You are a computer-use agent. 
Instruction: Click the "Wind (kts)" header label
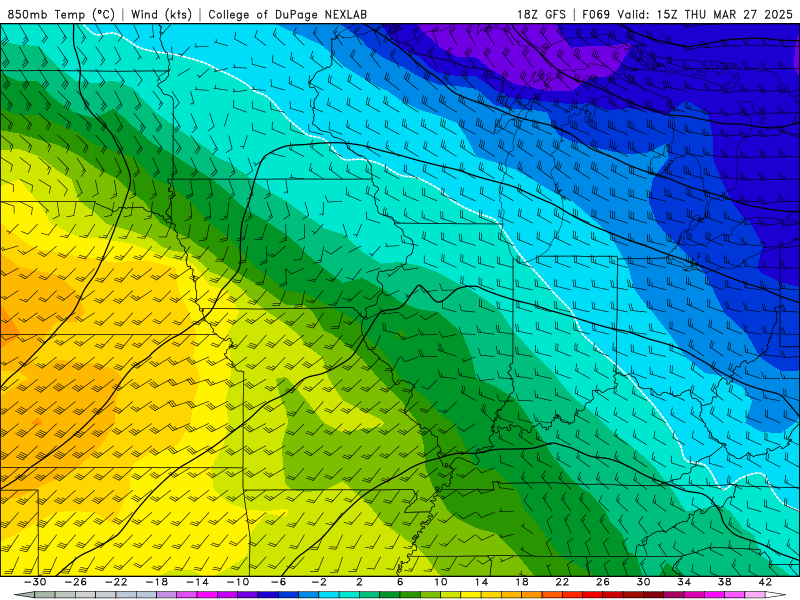tap(161, 14)
